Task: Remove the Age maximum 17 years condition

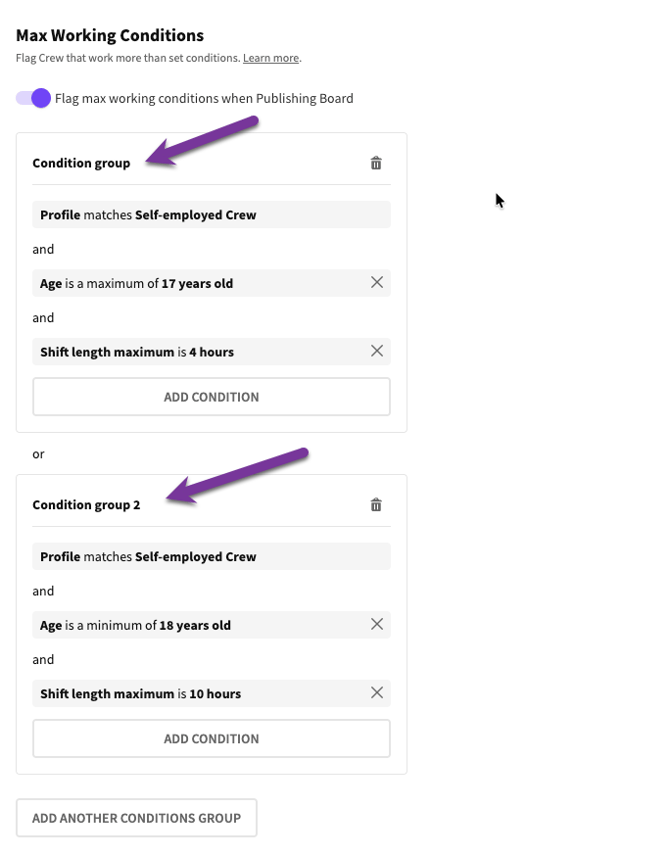Action: 377,283
